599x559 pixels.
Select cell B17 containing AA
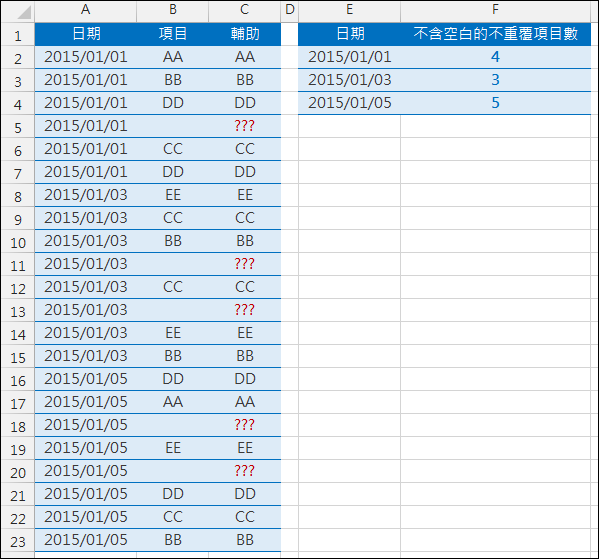click(x=173, y=402)
